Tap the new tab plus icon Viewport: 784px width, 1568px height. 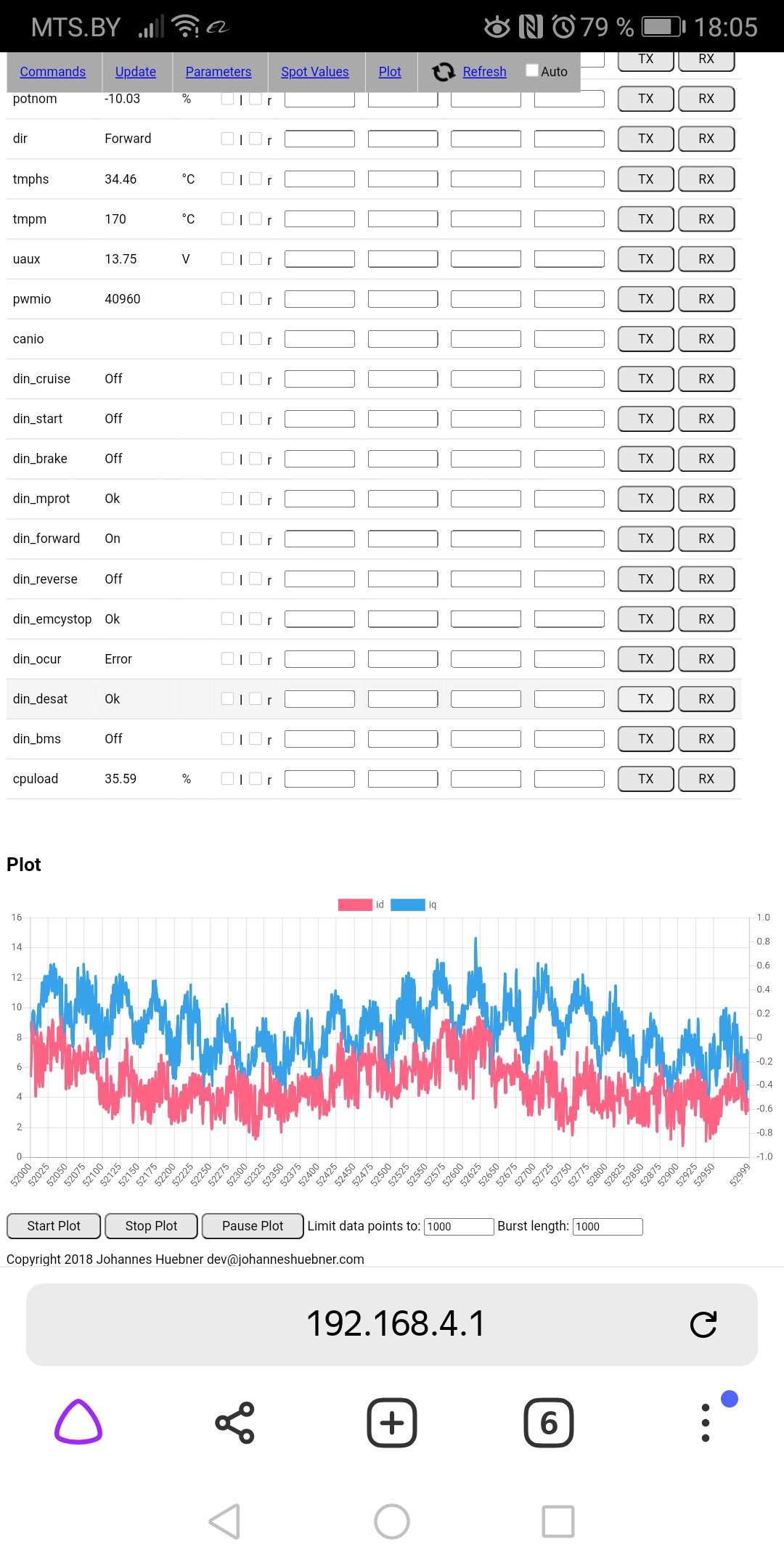(392, 1422)
